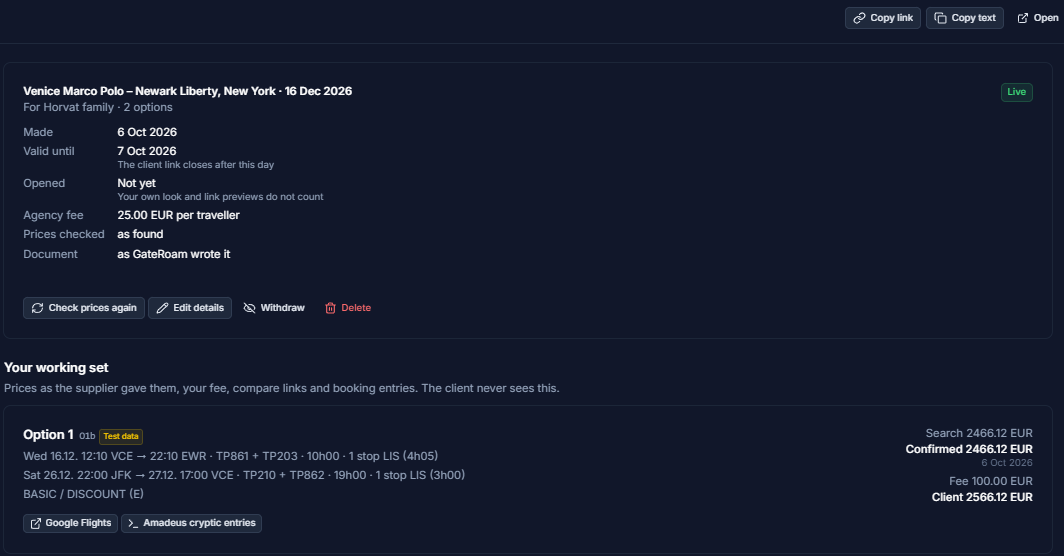
Task: Click the chain-link icon on Copy link
Action: [859, 18]
